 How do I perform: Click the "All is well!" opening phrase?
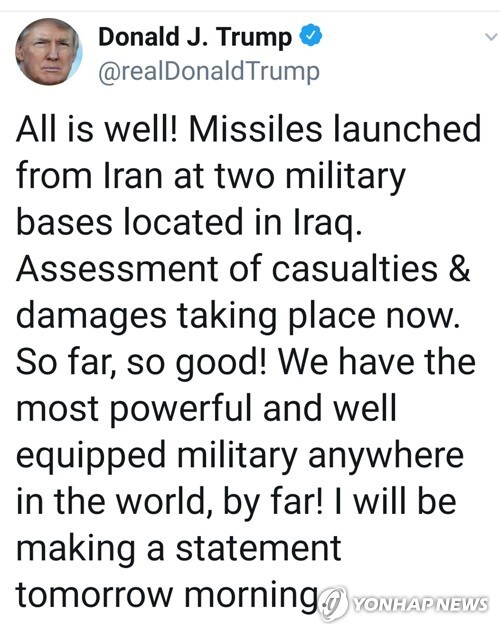click(97, 129)
